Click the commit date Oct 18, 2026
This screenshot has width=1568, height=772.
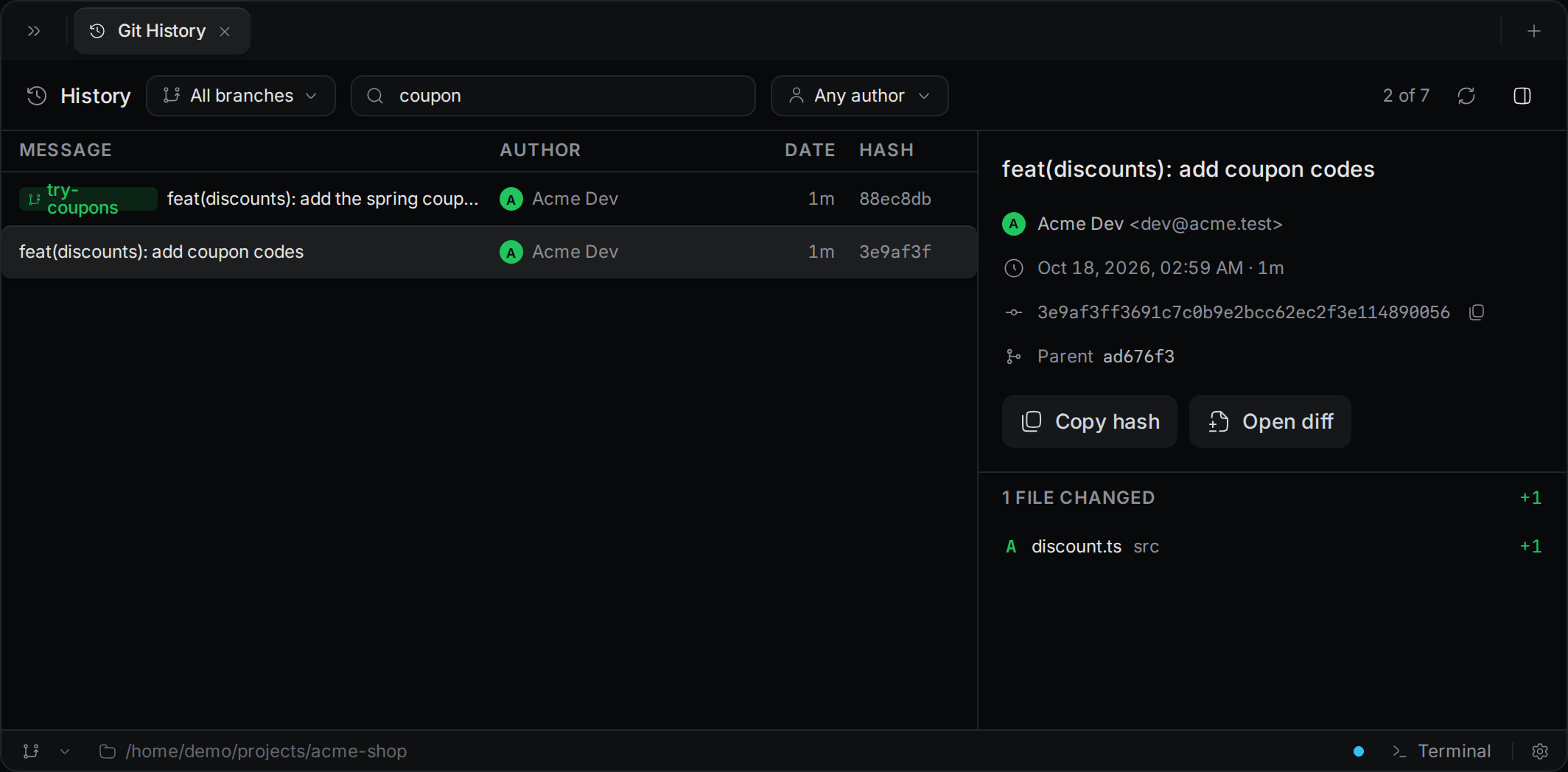[1161, 268]
